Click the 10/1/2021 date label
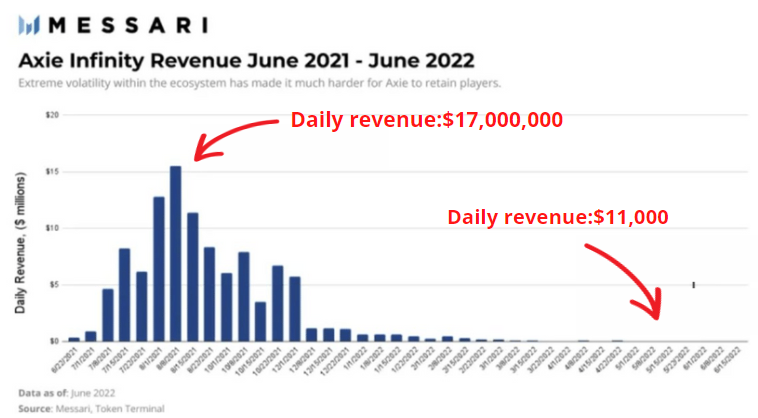This screenshot has height=418, width=758. [x=218, y=359]
